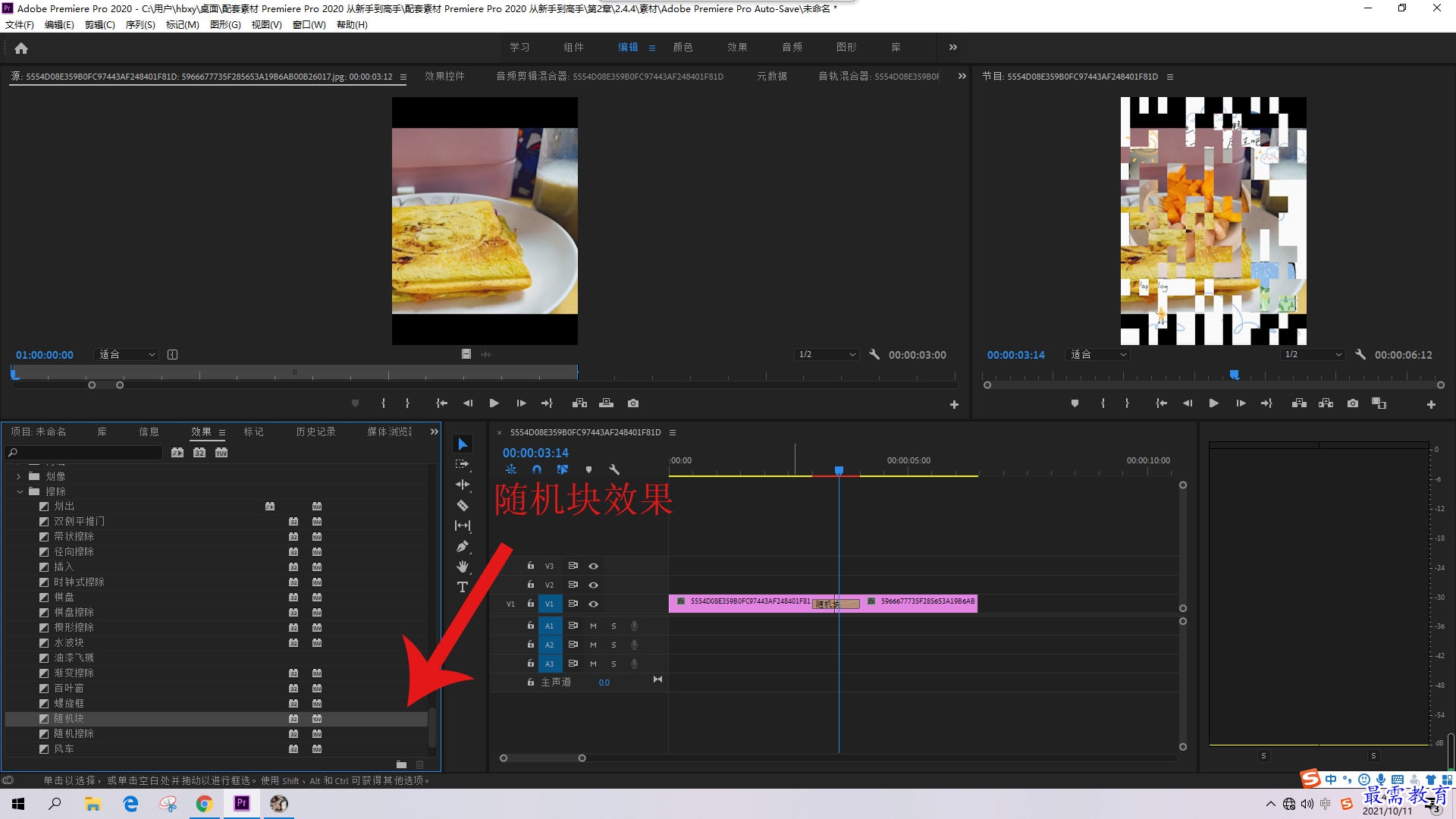
Task: Open source monitor zoom dropdown 适合
Action: pyautogui.click(x=126, y=354)
